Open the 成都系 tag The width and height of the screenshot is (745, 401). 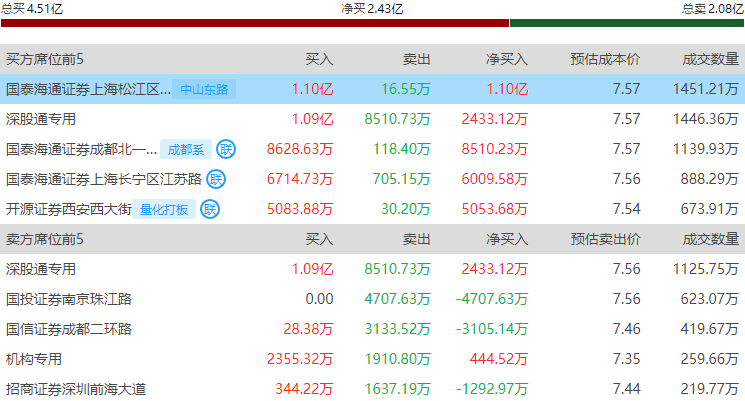click(x=186, y=150)
